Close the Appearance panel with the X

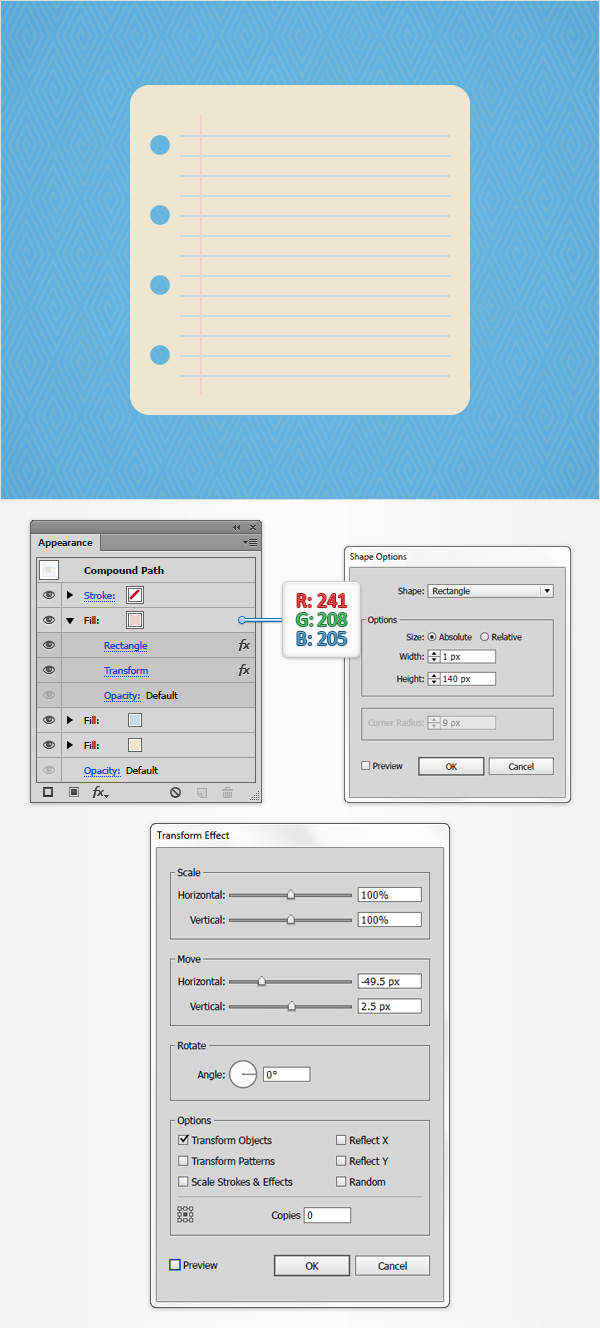coord(252,527)
